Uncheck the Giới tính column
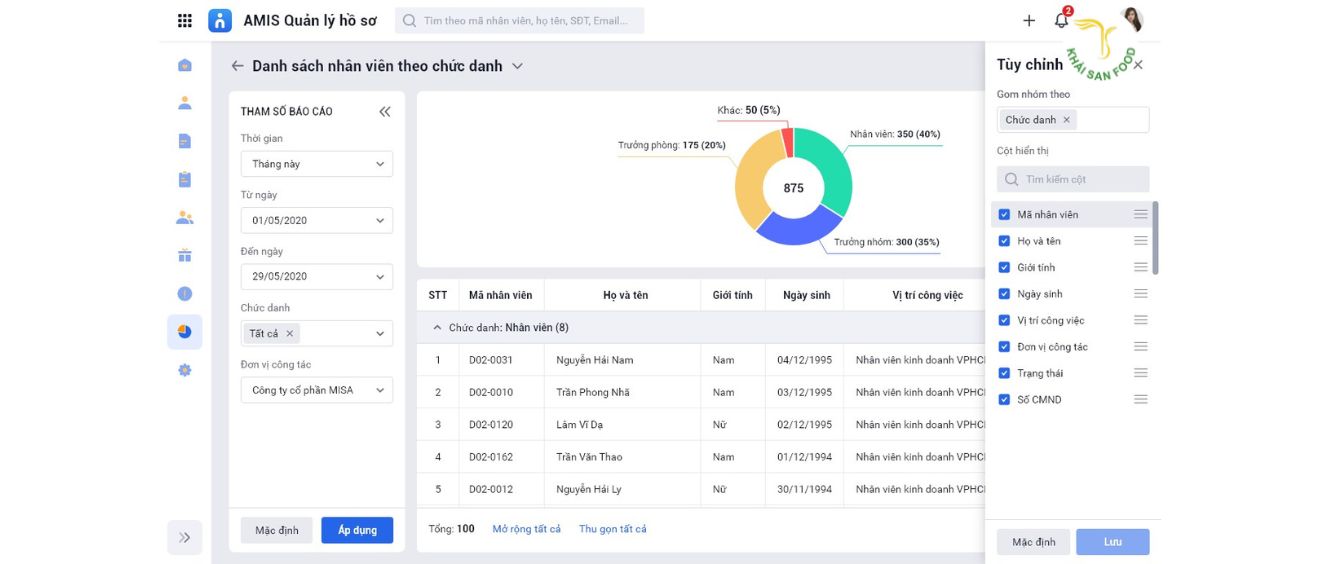The height and width of the screenshot is (564, 1320). click(x=1004, y=267)
